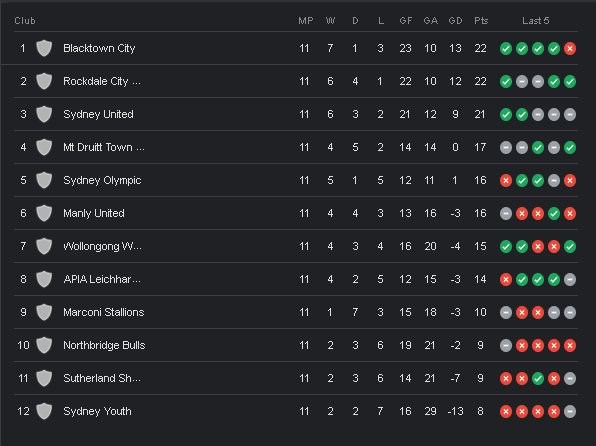This screenshot has height=446, width=596.
Task: Click Sydney Youth's shield crest icon
Action: coord(44,411)
